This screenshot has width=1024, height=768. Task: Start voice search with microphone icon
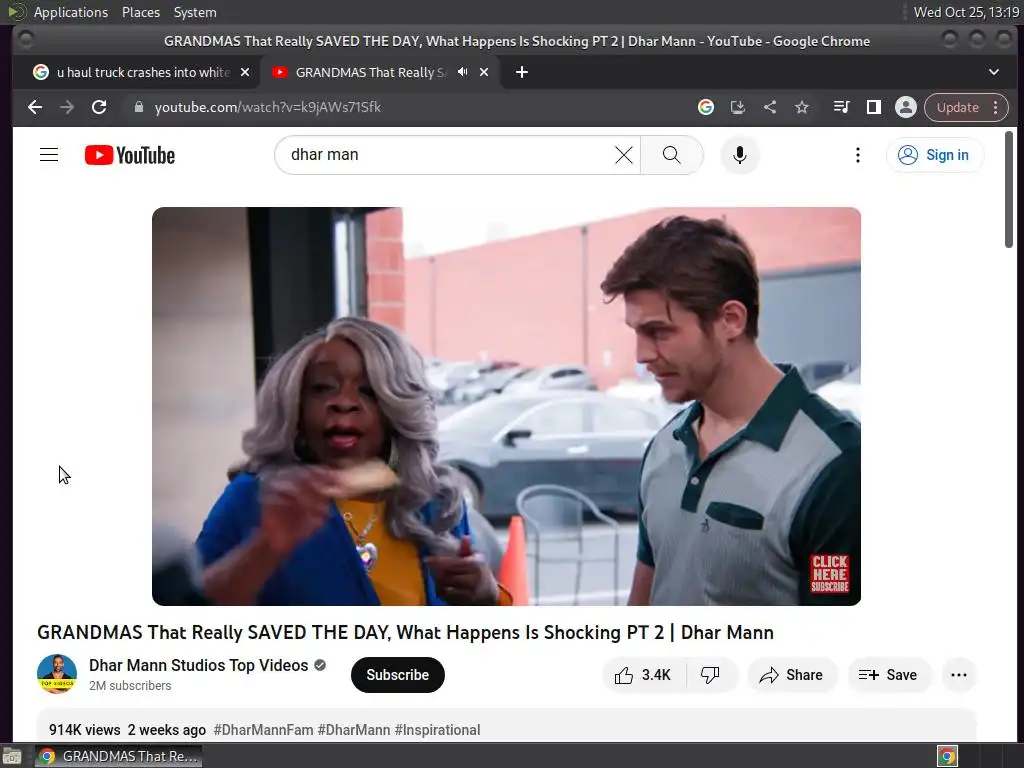coord(739,155)
